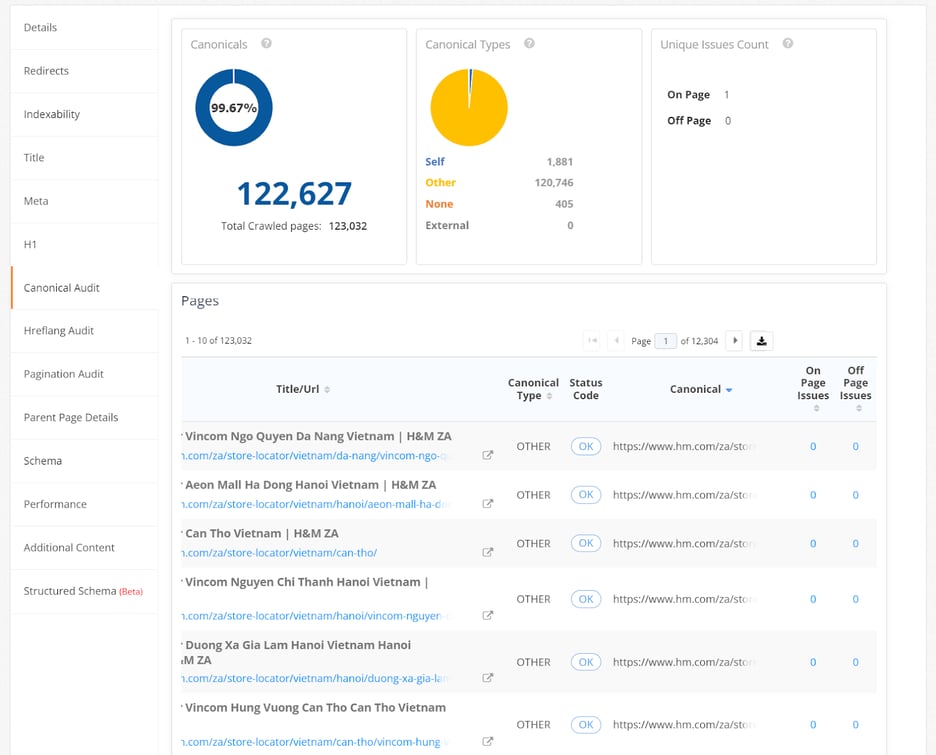Open the external link icon for Vincom Ngo Quyen row
Image resolution: width=936 pixels, height=755 pixels.
(487, 455)
